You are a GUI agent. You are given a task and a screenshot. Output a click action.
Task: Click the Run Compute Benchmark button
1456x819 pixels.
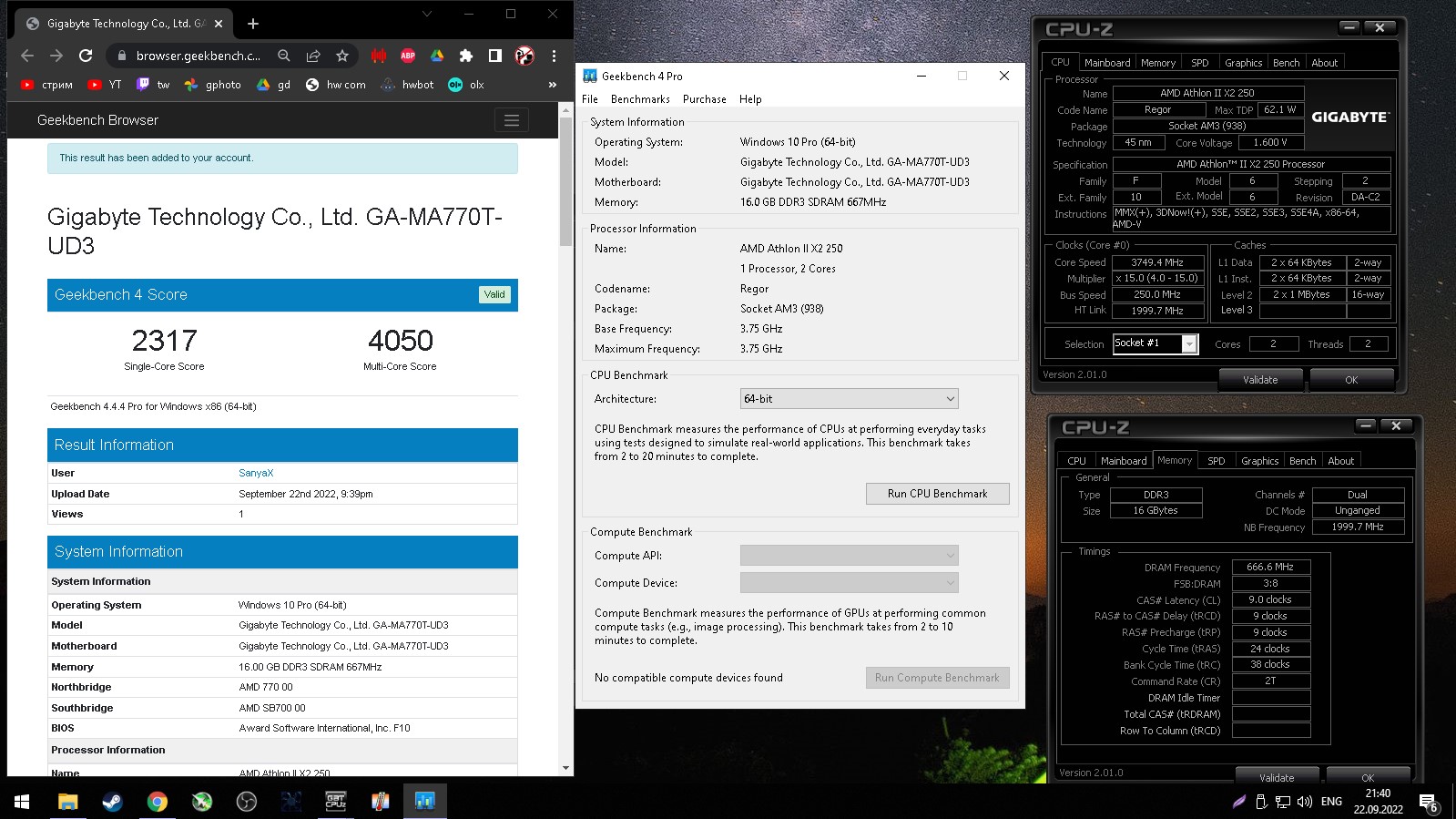(937, 678)
